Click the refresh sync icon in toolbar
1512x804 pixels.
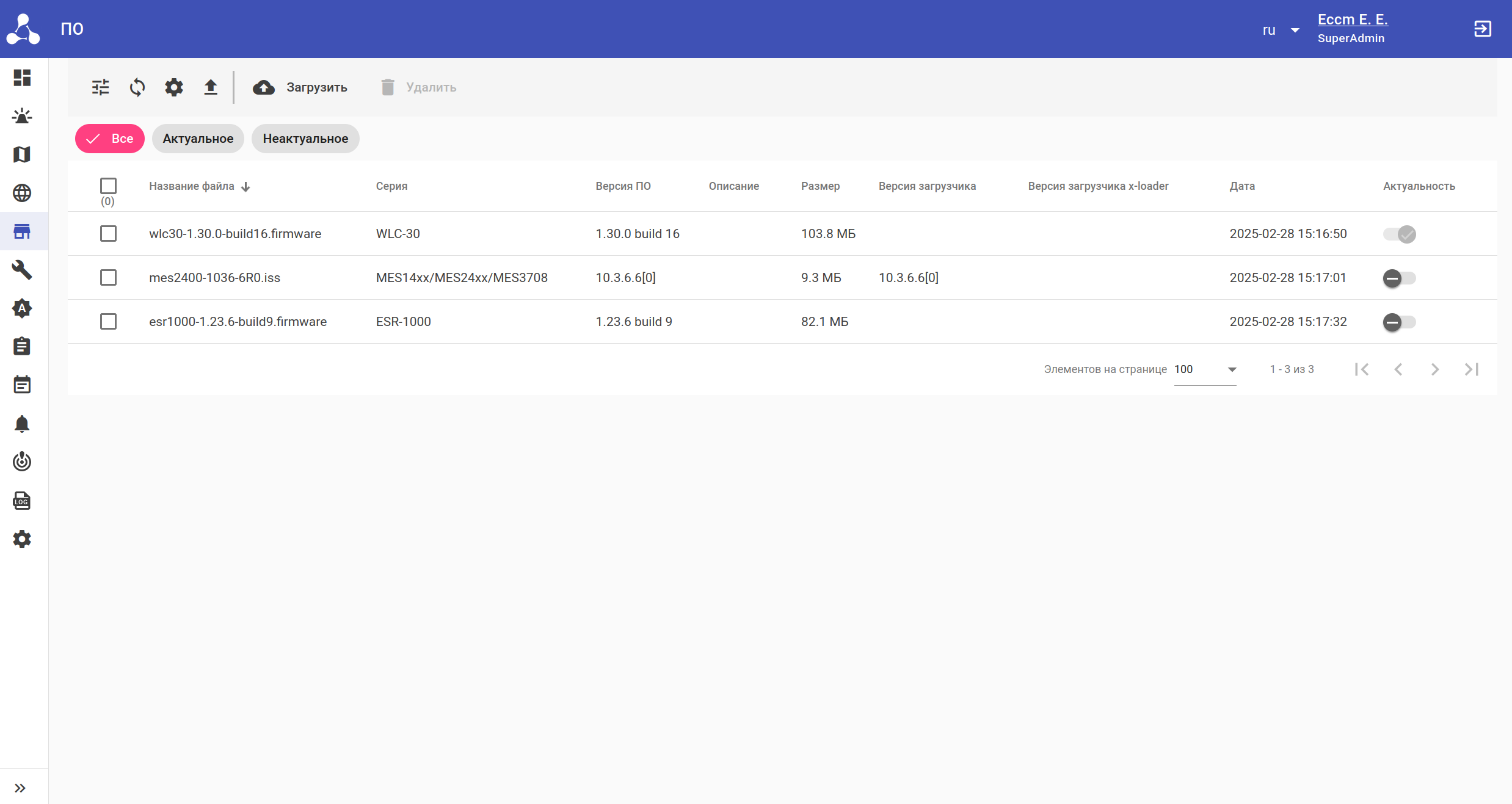click(x=137, y=87)
